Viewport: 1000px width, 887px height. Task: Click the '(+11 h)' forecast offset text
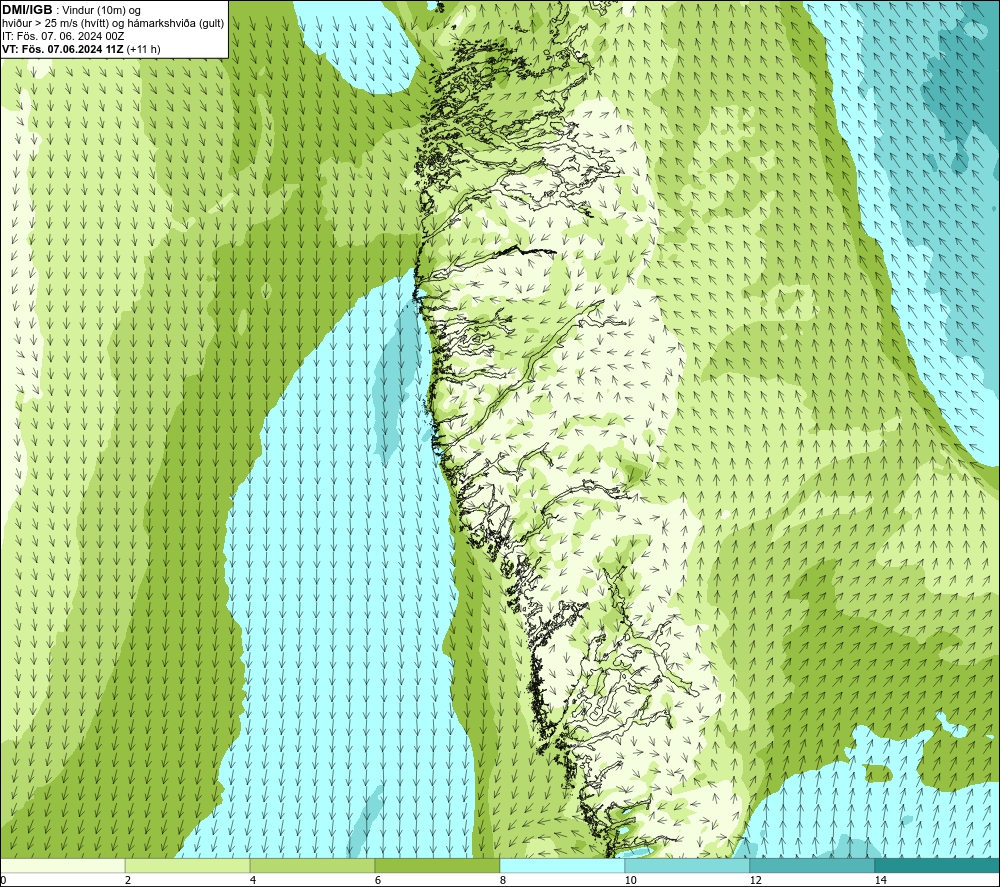point(143,49)
